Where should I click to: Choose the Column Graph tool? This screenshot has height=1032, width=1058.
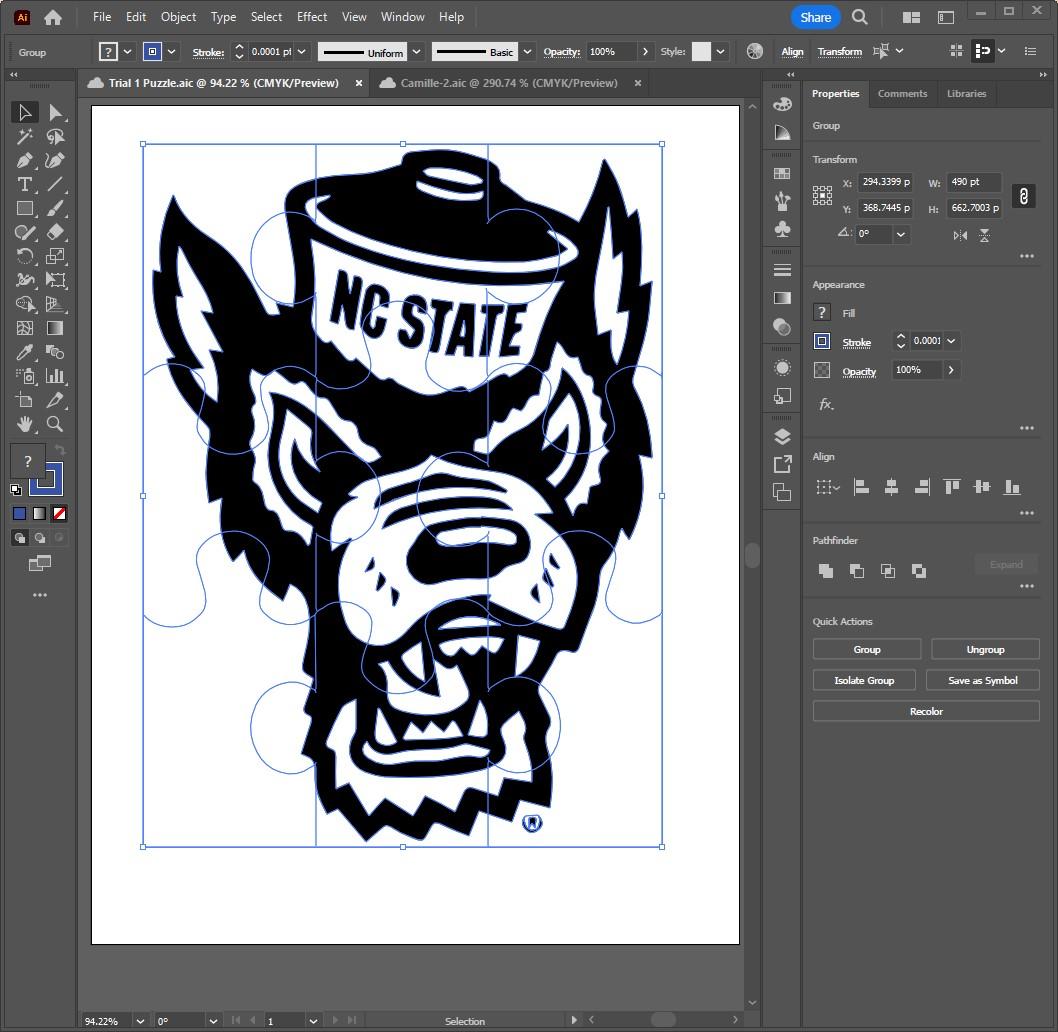[x=55, y=376]
